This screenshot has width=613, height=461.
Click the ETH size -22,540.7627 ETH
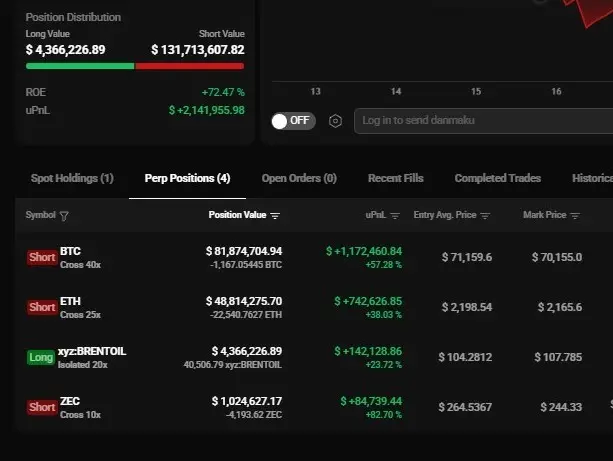click(246, 315)
